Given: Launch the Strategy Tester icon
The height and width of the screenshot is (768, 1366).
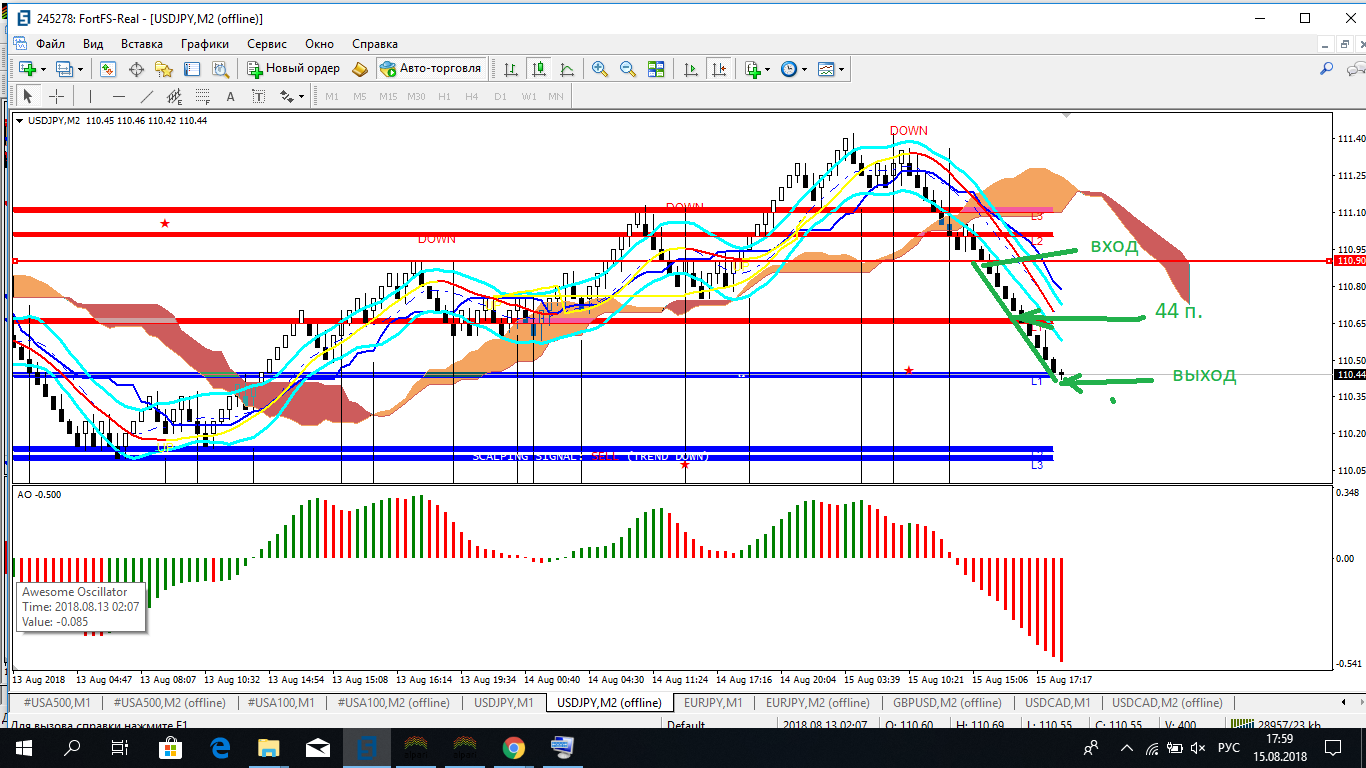Looking at the screenshot, I should pyautogui.click(x=220, y=69).
